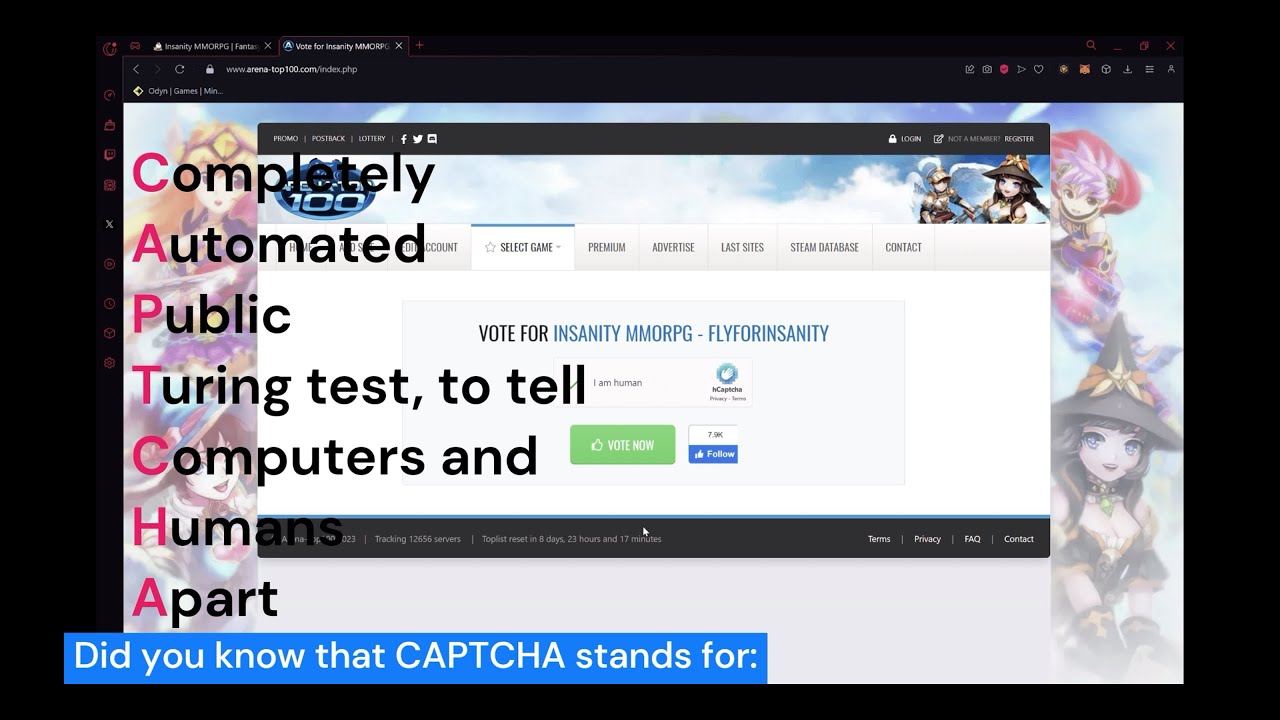The image size is (1280, 720).
Task: Open a new browser tab
Action: (419, 45)
